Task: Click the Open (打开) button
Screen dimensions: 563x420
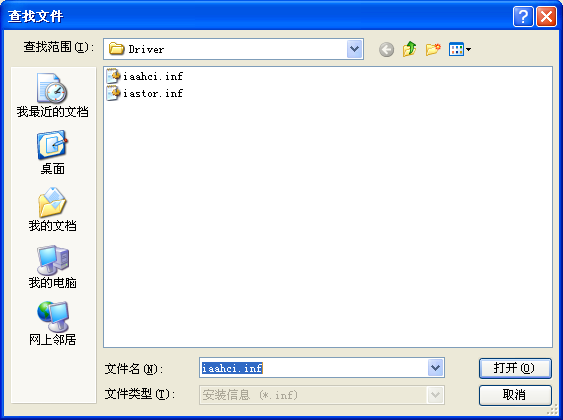Action: [515, 368]
